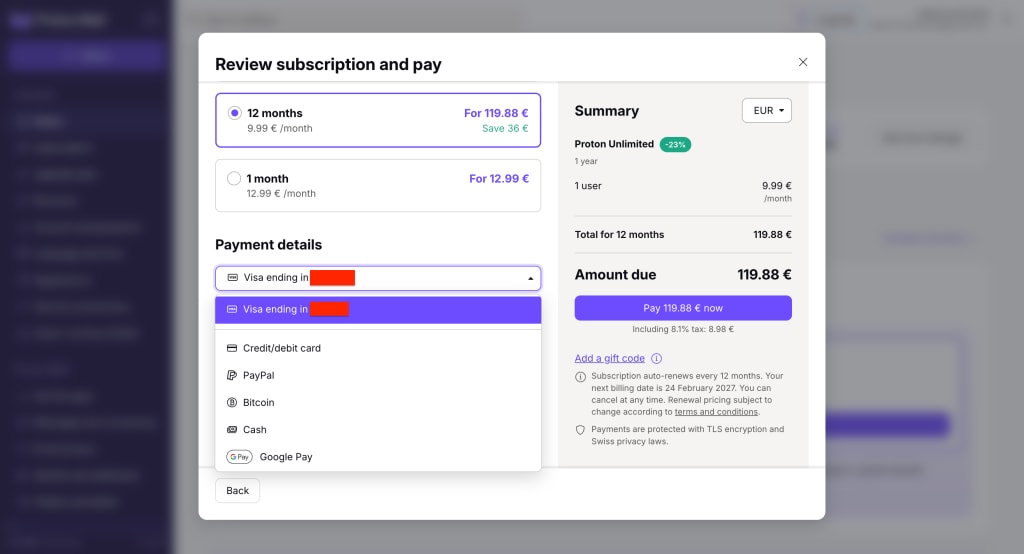
Task: Click the 'Save 36 €' text
Action: point(505,129)
